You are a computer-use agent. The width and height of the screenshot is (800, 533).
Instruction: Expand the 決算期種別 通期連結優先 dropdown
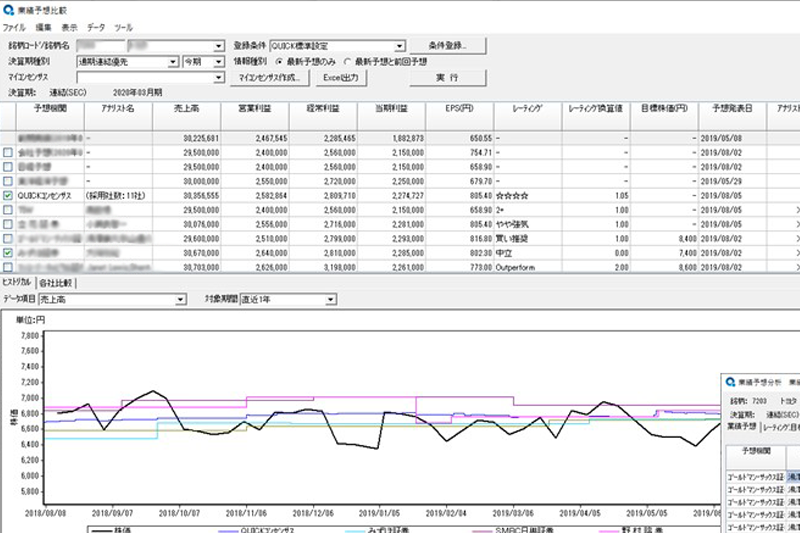tap(173, 62)
